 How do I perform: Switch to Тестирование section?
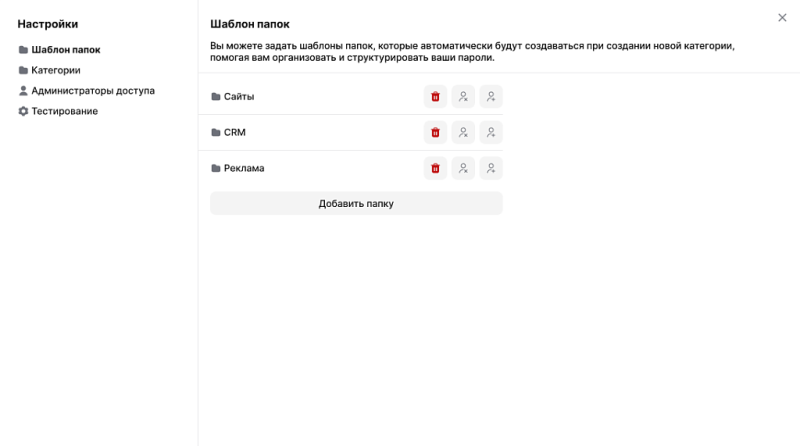point(64,112)
